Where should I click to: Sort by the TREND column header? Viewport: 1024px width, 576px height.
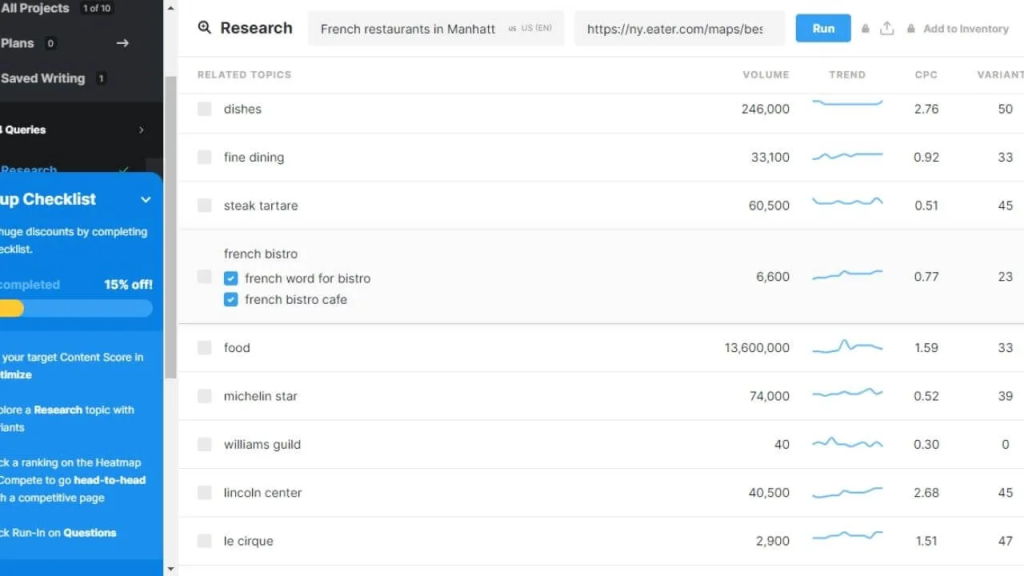847,74
